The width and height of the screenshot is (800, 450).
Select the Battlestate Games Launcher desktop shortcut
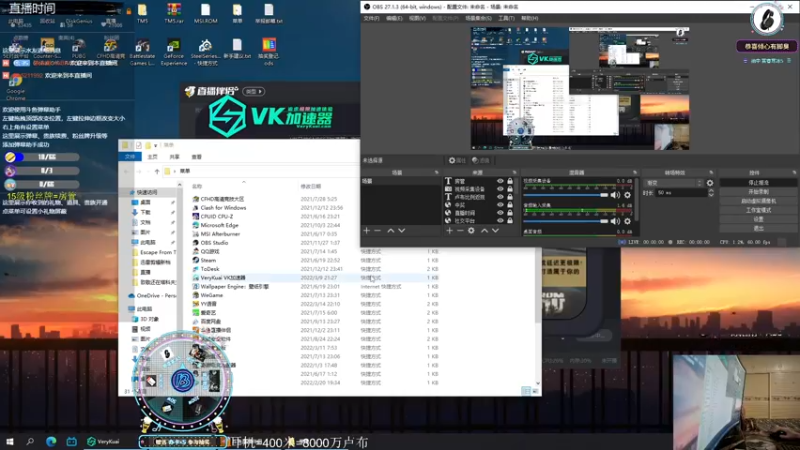click(x=142, y=52)
